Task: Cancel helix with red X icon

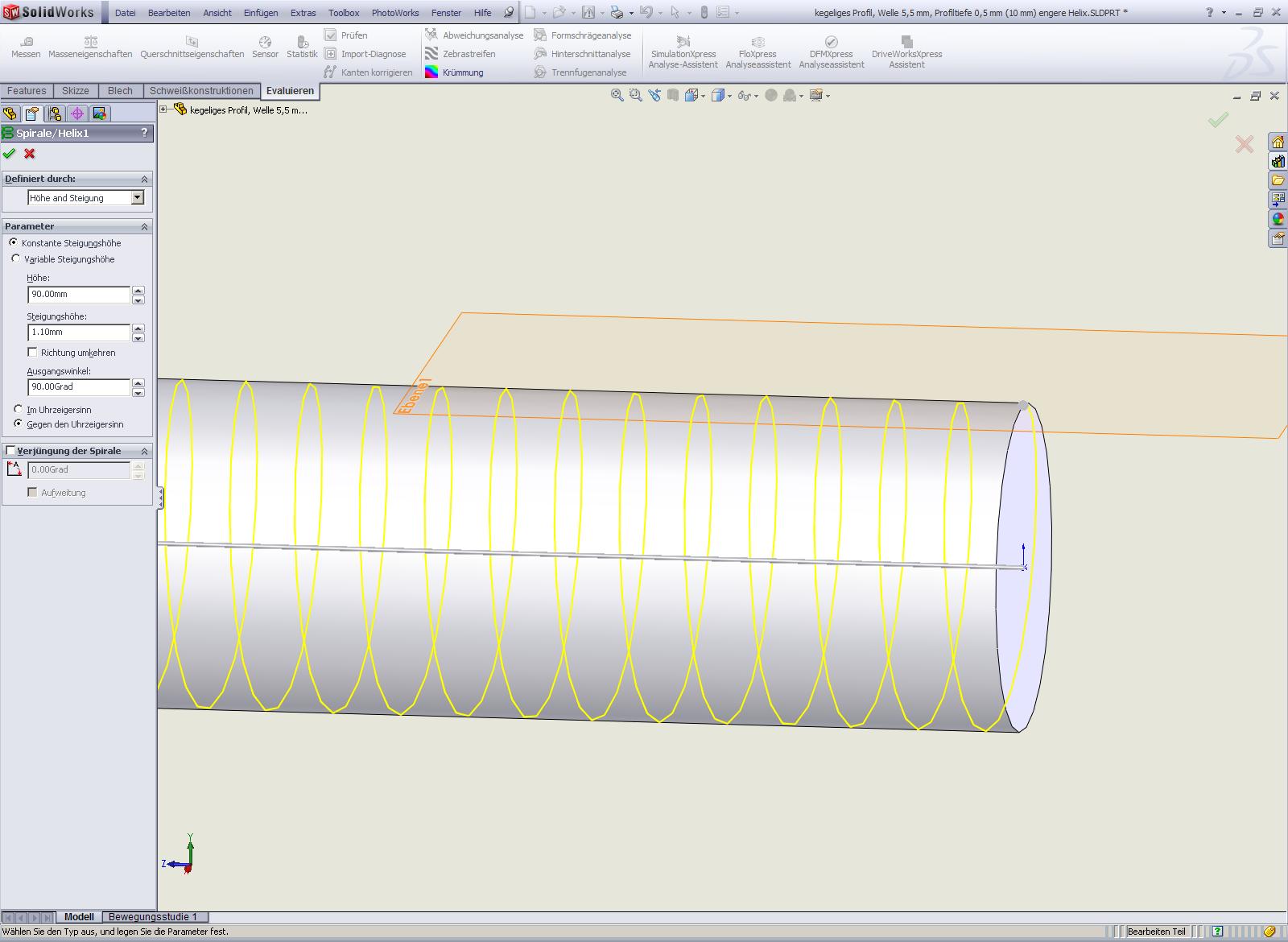Action: click(x=30, y=154)
